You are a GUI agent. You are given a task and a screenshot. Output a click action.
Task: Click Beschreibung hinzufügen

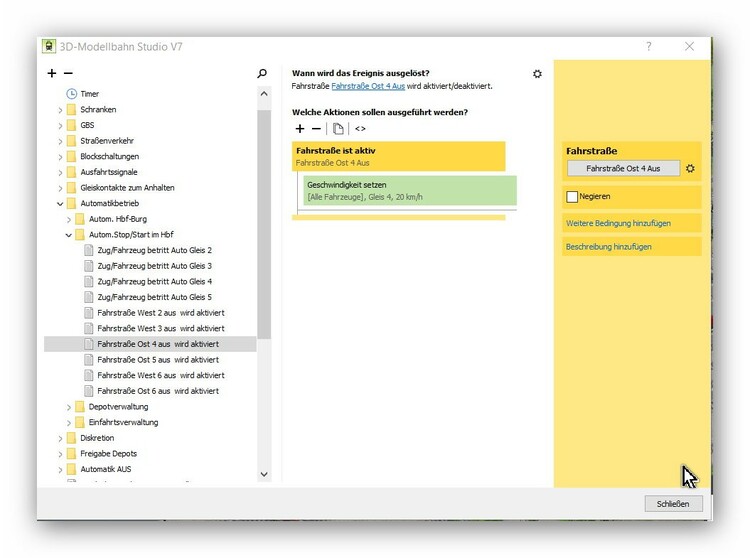[608, 247]
